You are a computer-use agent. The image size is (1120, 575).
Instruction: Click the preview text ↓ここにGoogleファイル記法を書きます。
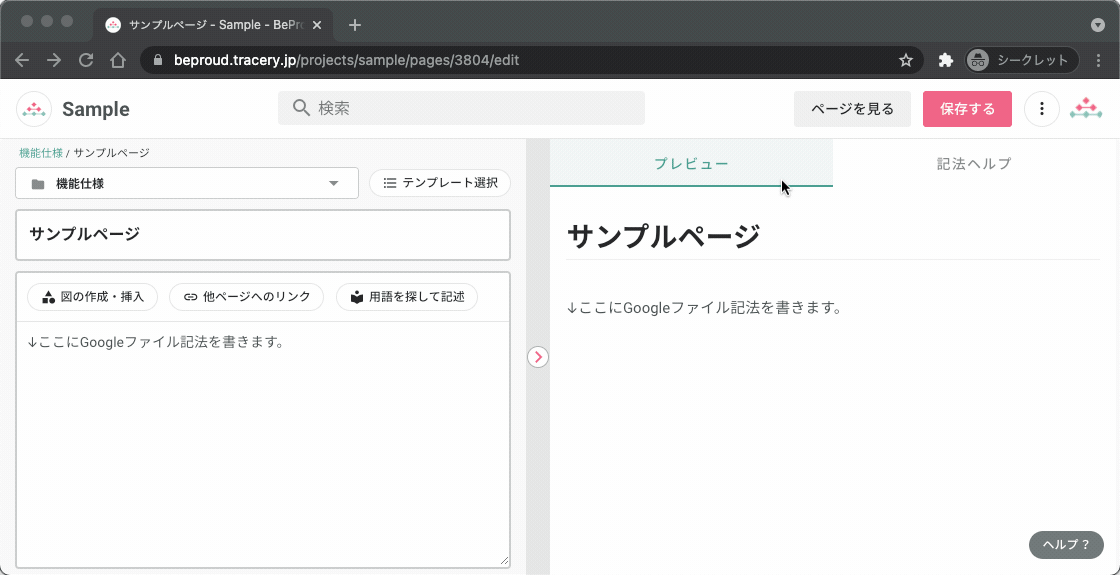coord(704,309)
